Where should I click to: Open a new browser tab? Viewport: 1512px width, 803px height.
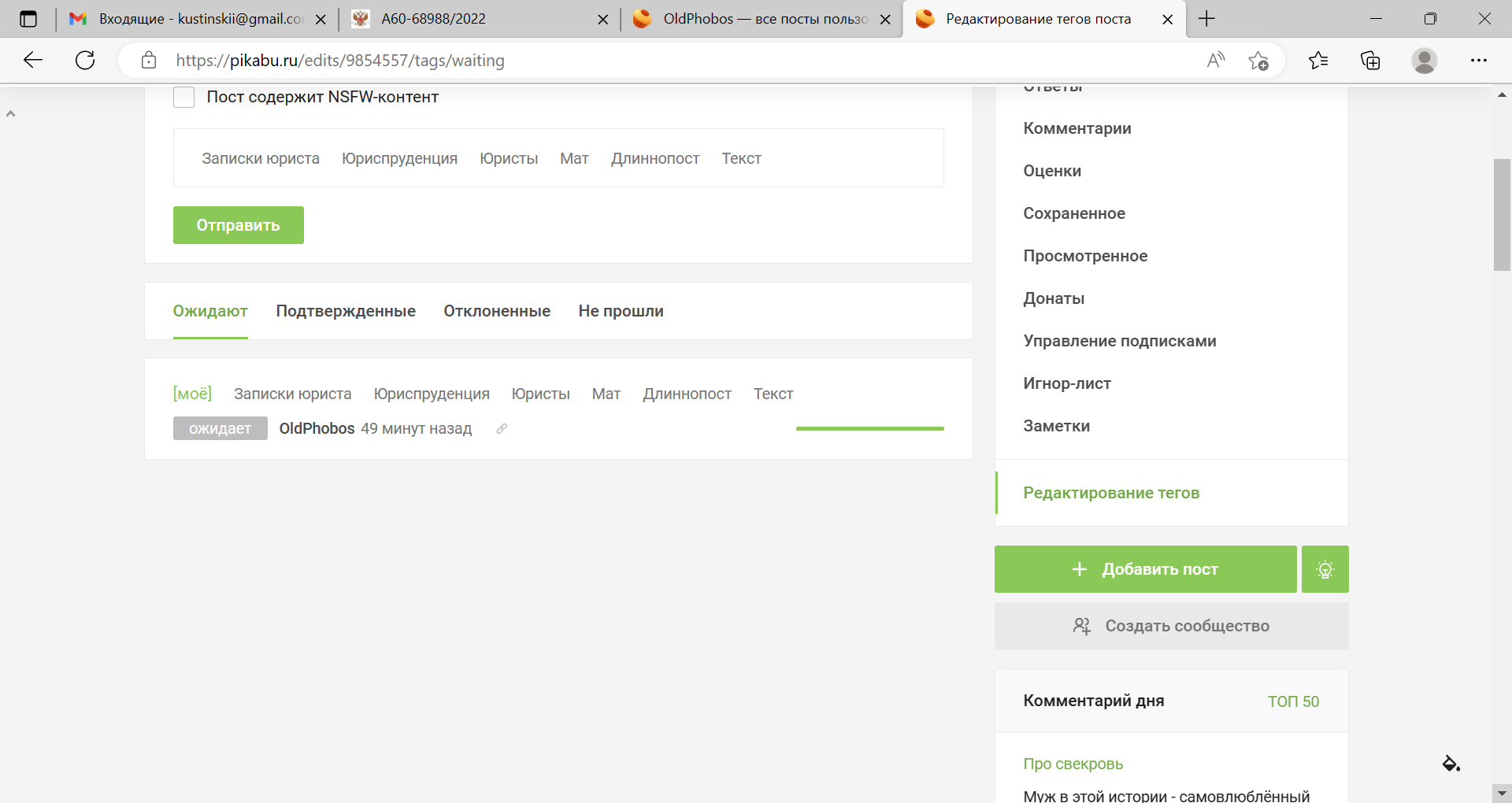1206,19
